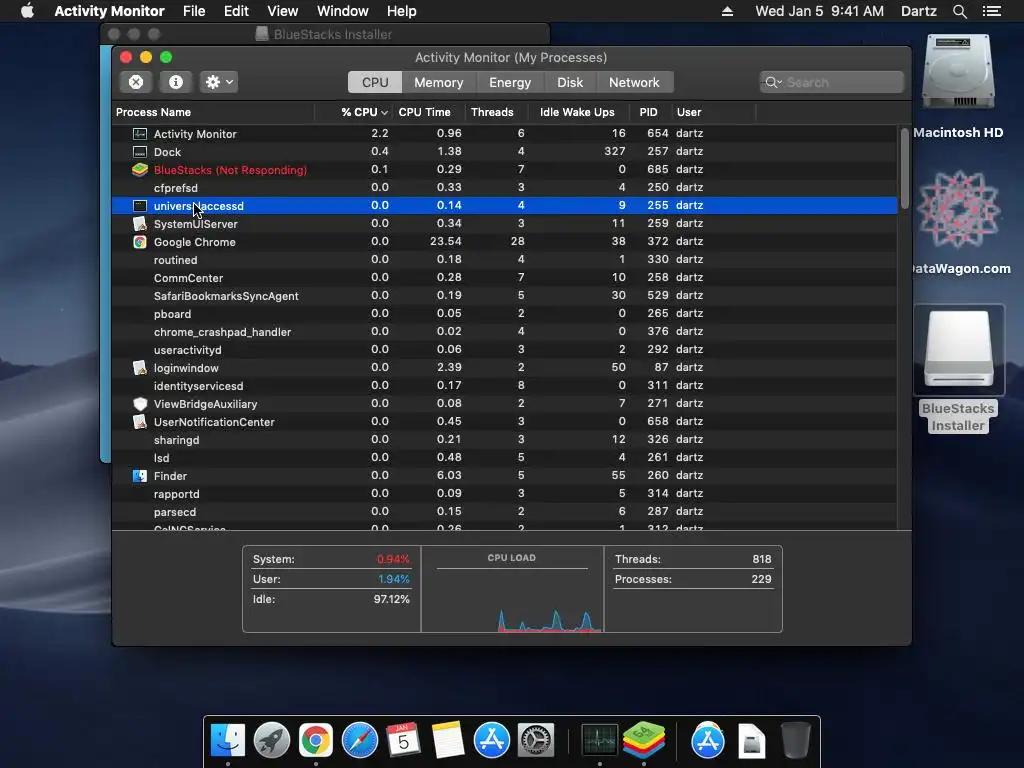This screenshot has width=1024, height=768.
Task: Click the process list vertical scrollbar
Action: tap(904, 168)
